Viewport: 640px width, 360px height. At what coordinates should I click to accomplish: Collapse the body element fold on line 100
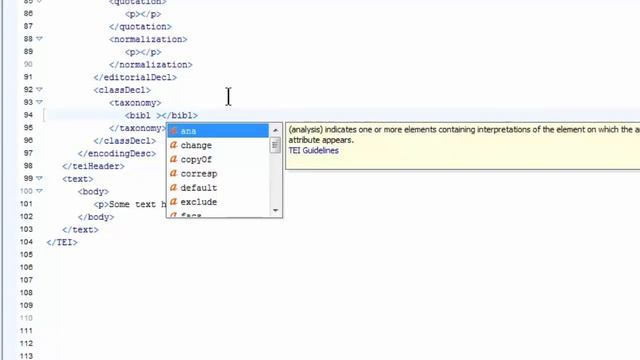click(39, 191)
